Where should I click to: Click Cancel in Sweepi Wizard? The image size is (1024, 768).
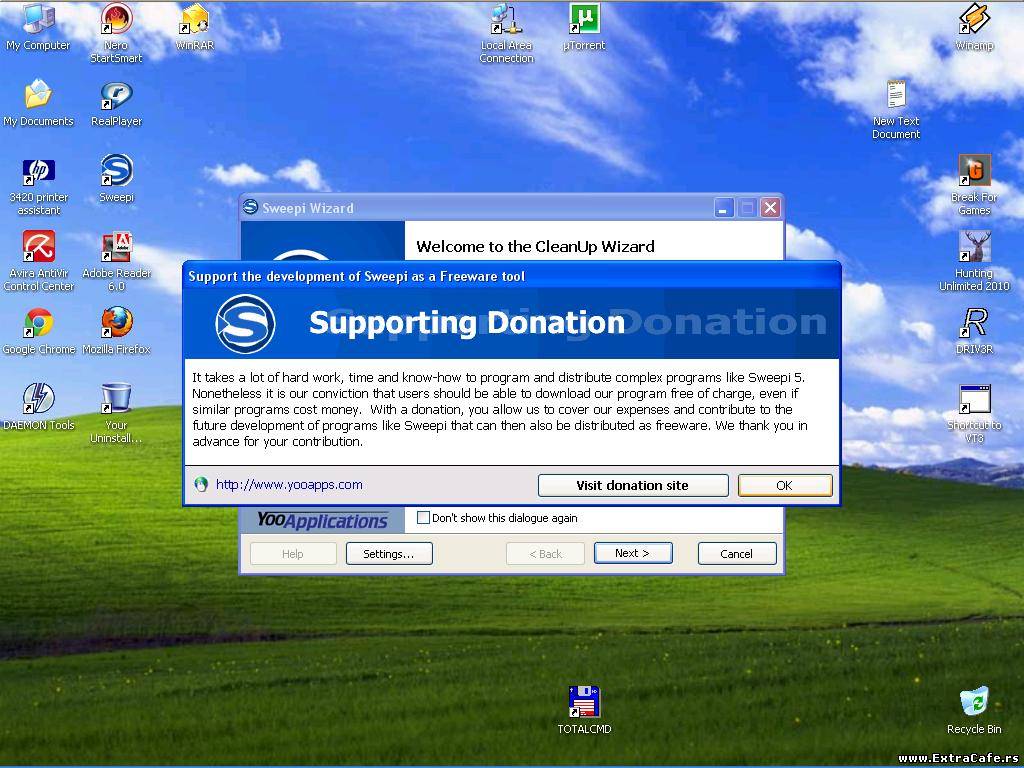point(737,553)
